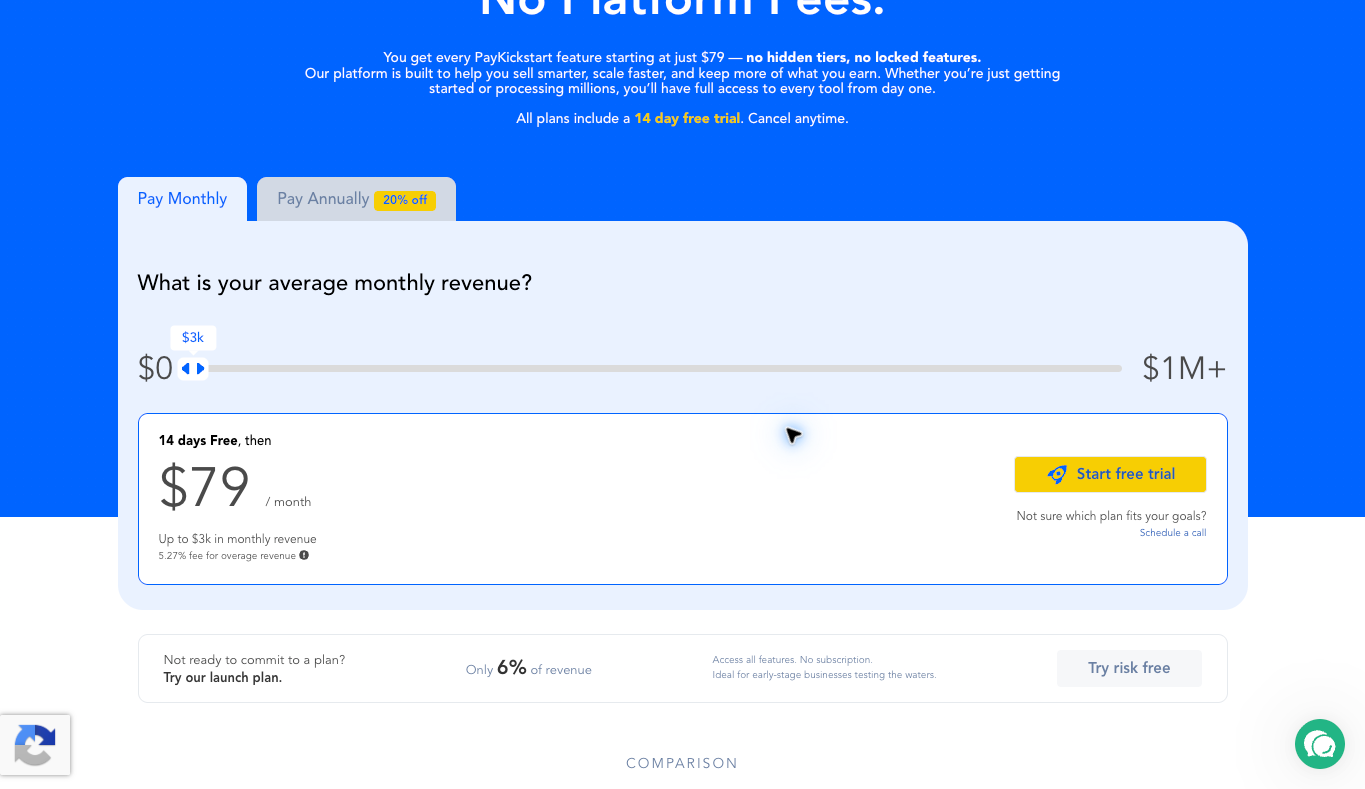Switch to the Pay Annually tab

point(356,199)
